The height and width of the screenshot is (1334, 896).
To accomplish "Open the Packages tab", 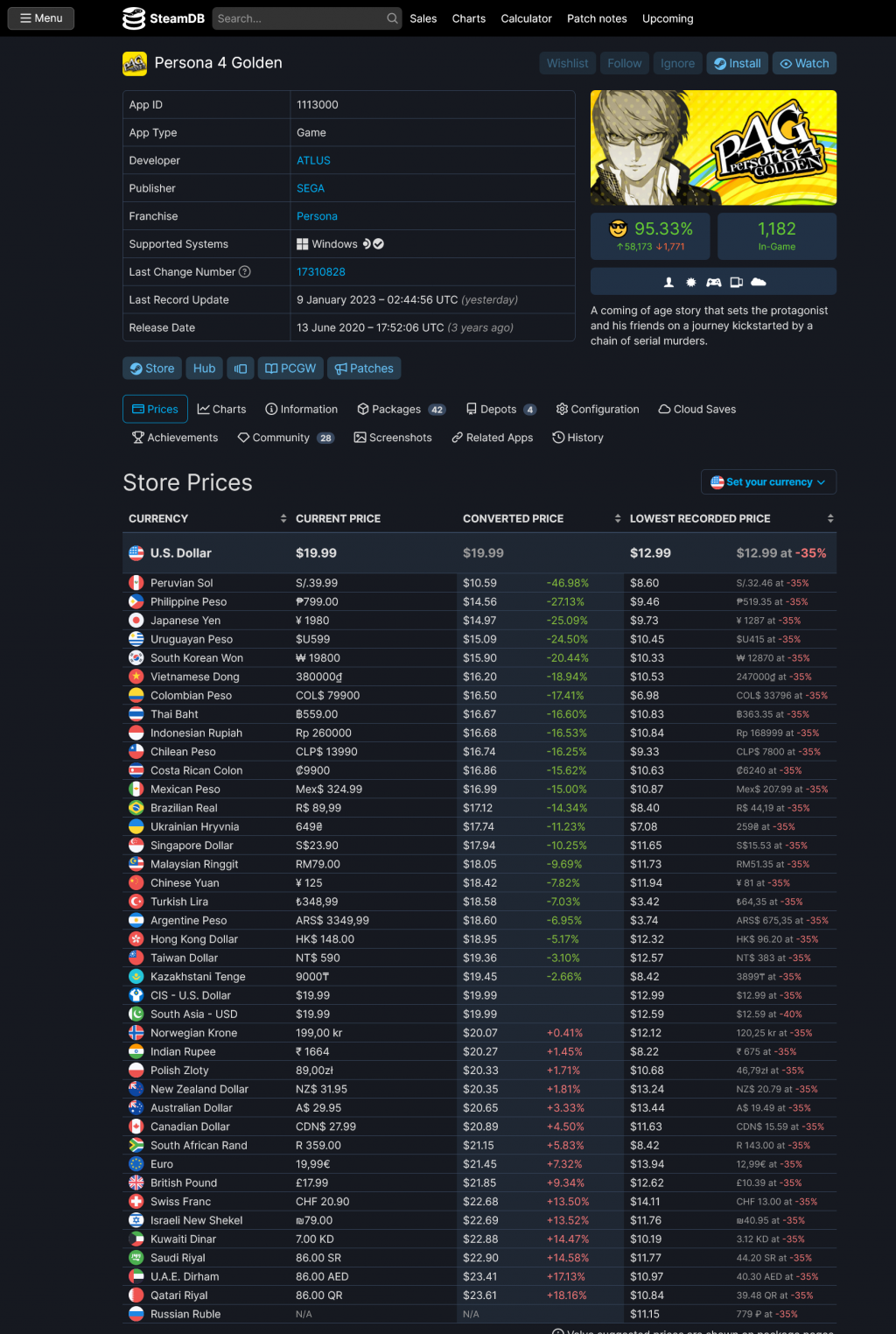I will pyautogui.click(x=402, y=409).
